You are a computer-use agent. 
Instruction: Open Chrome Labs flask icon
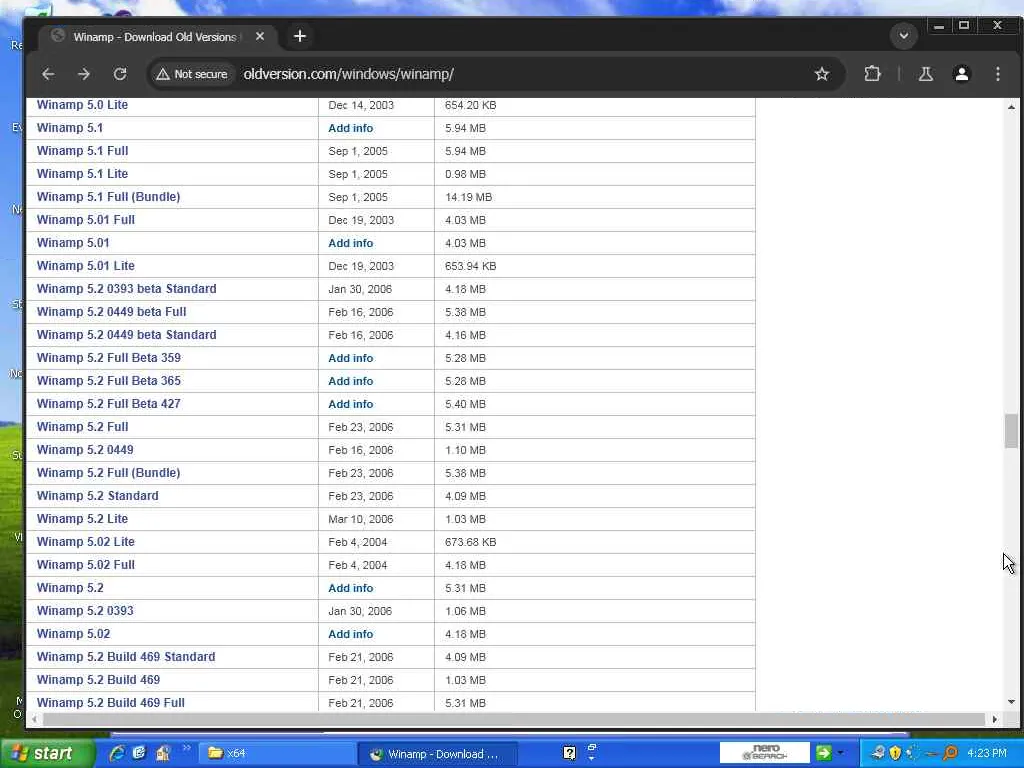coord(925,74)
